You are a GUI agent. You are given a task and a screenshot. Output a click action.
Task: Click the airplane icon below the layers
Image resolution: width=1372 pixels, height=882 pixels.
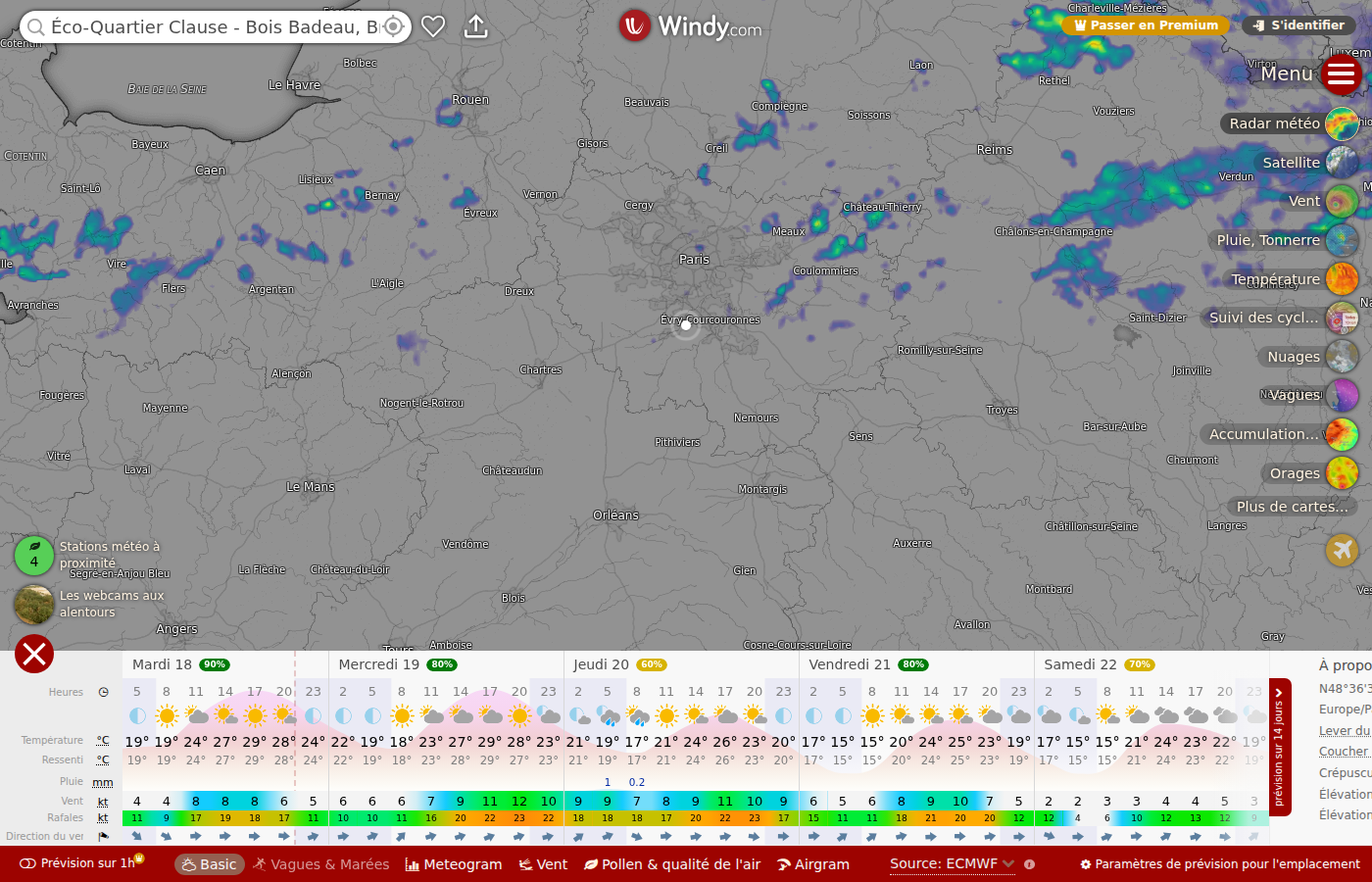tap(1342, 550)
